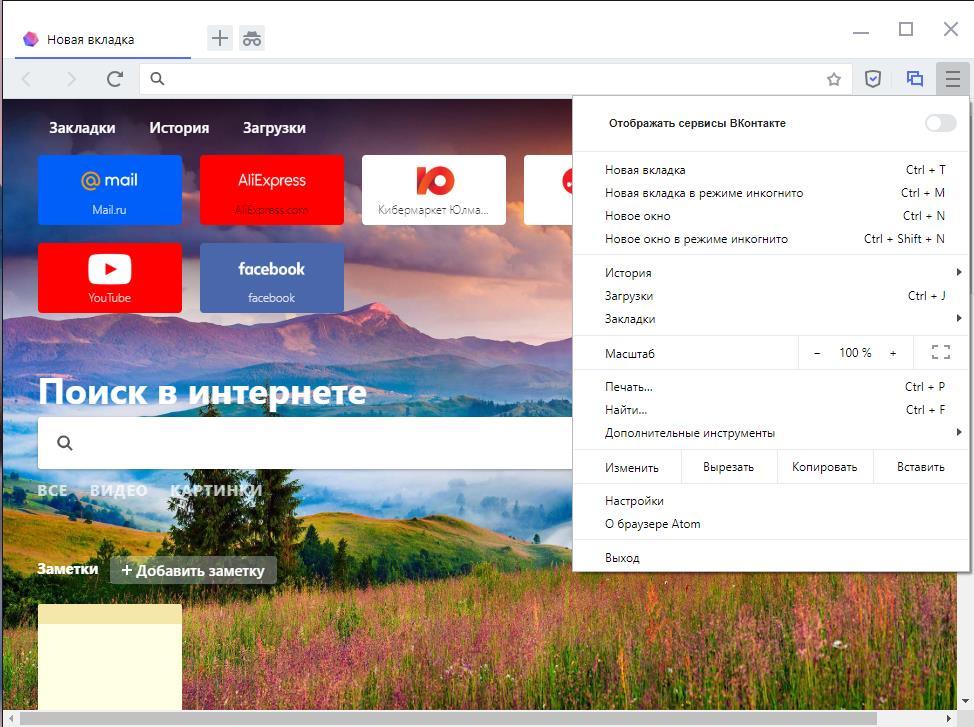
Task: Click the horizontal scrollbar at bottom
Action: tap(448, 718)
